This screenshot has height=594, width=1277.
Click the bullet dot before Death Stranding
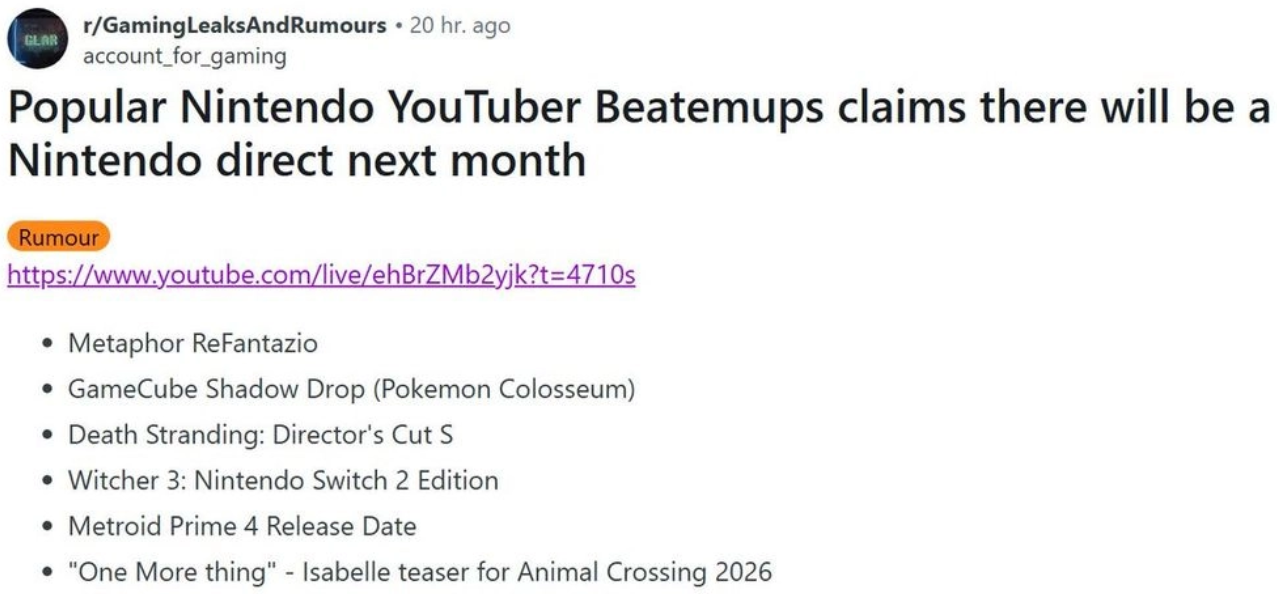click(48, 436)
